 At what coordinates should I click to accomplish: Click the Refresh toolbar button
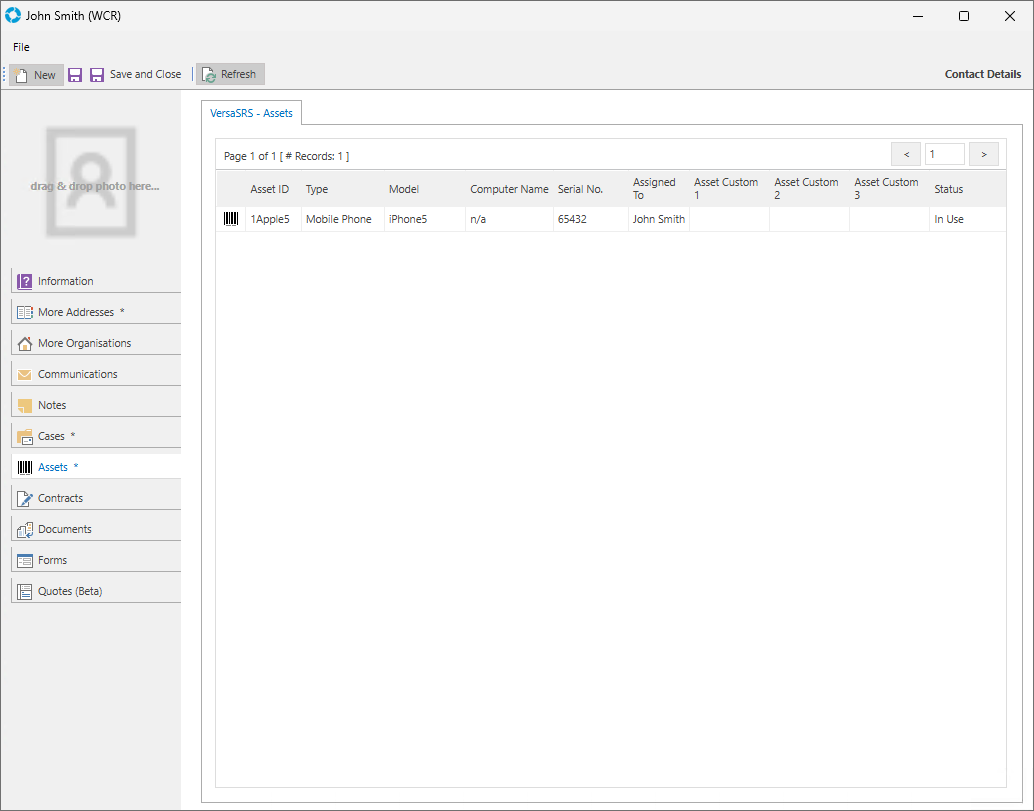point(230,75)
